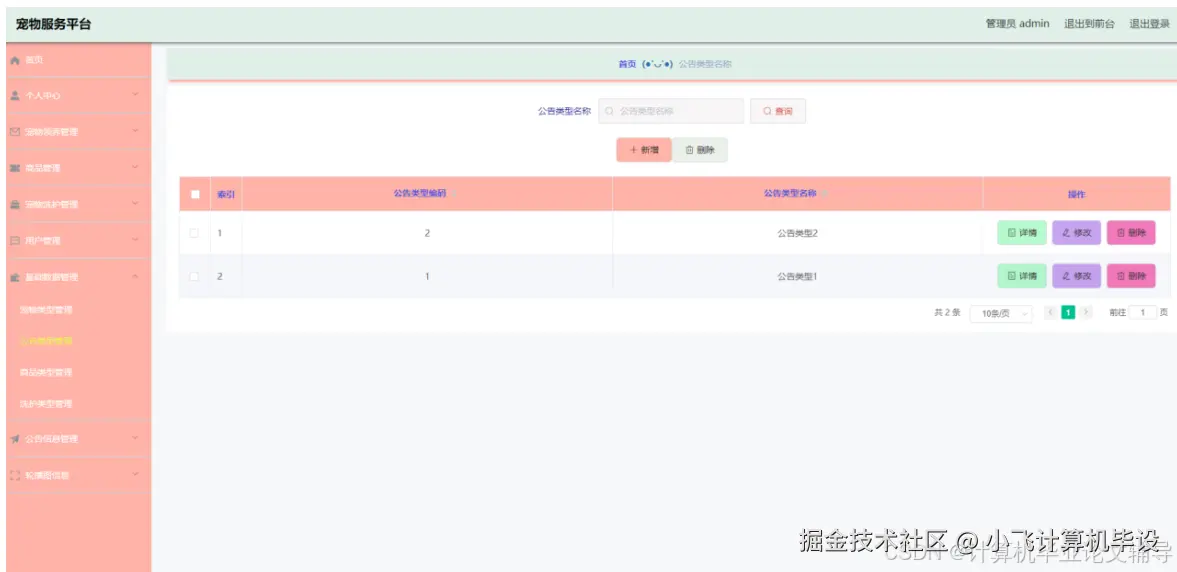Click the 退出到前台 link in header

tap(1089, 24)
